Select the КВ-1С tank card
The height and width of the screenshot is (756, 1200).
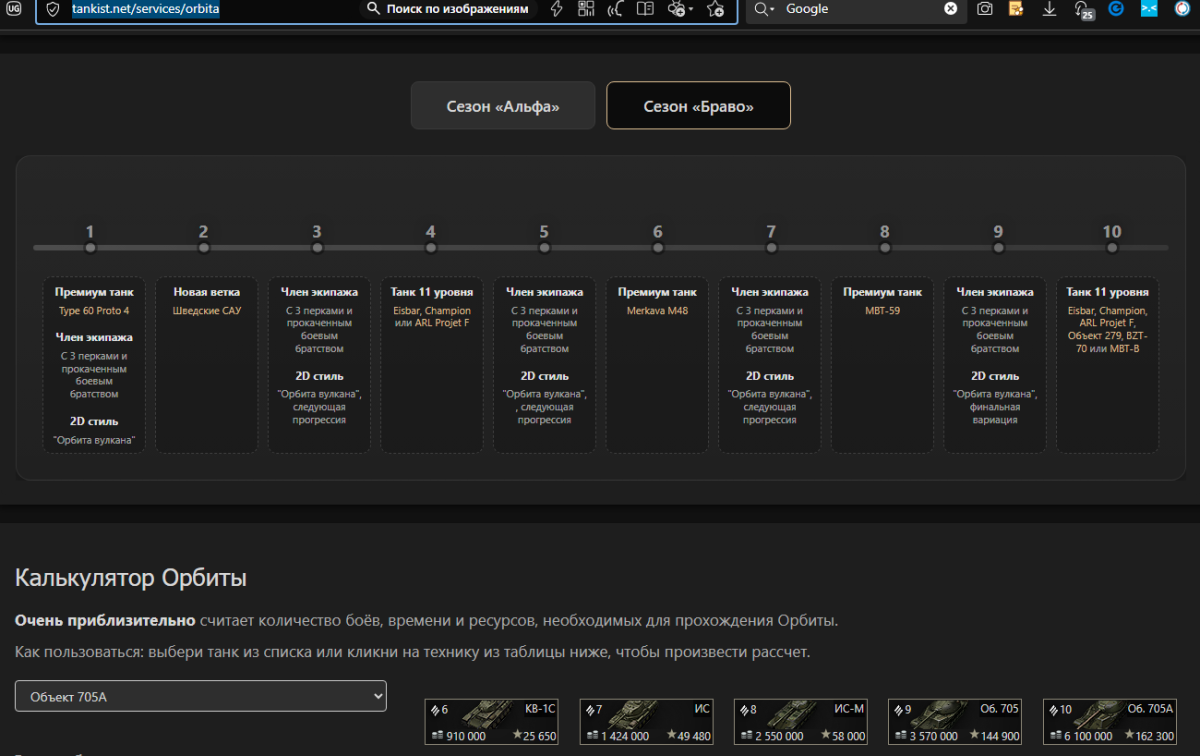[x=492, y=722]
